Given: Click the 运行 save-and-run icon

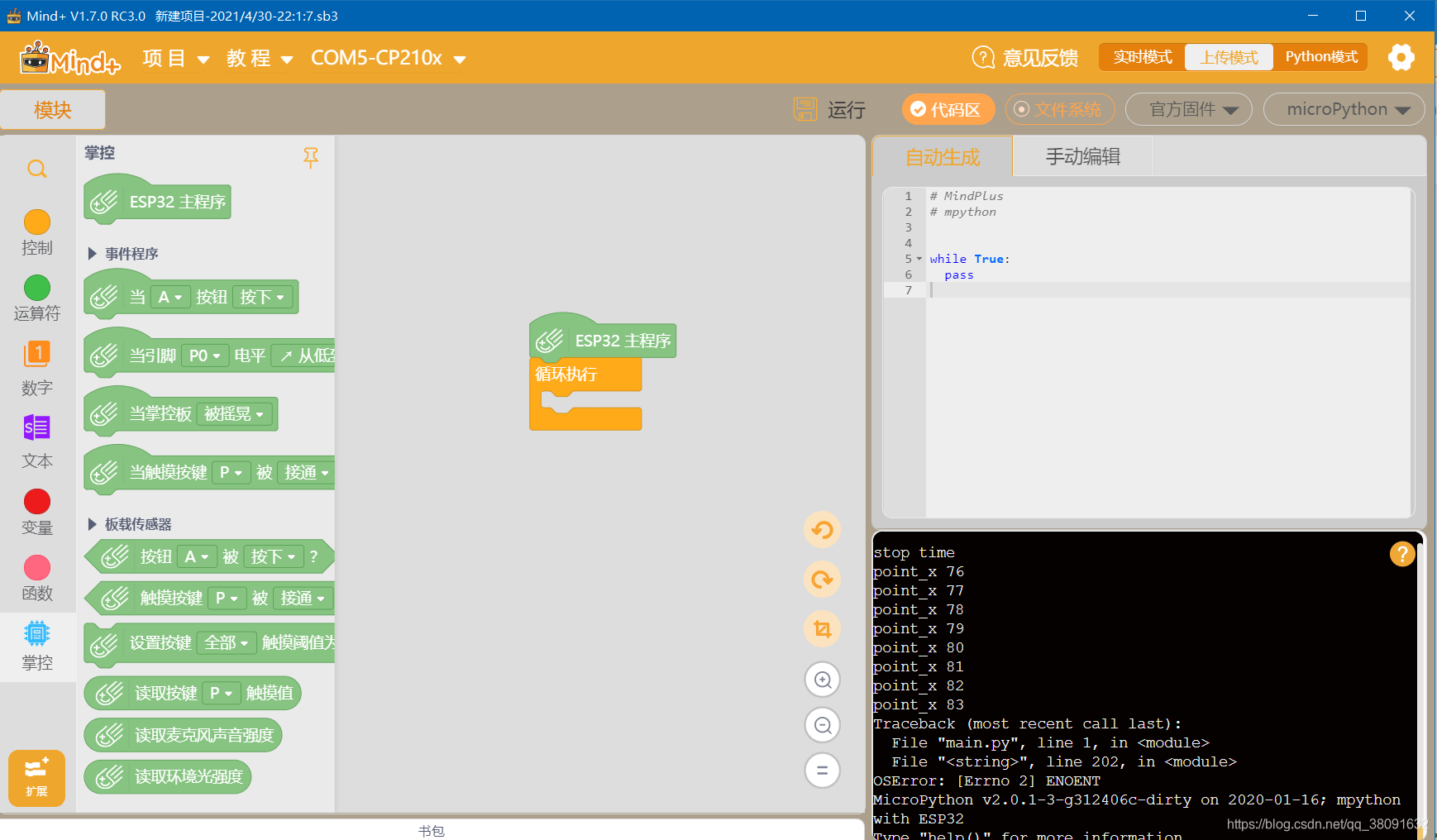Looking at the screenshot, I should pyautogui.click(x=804, y=109).
